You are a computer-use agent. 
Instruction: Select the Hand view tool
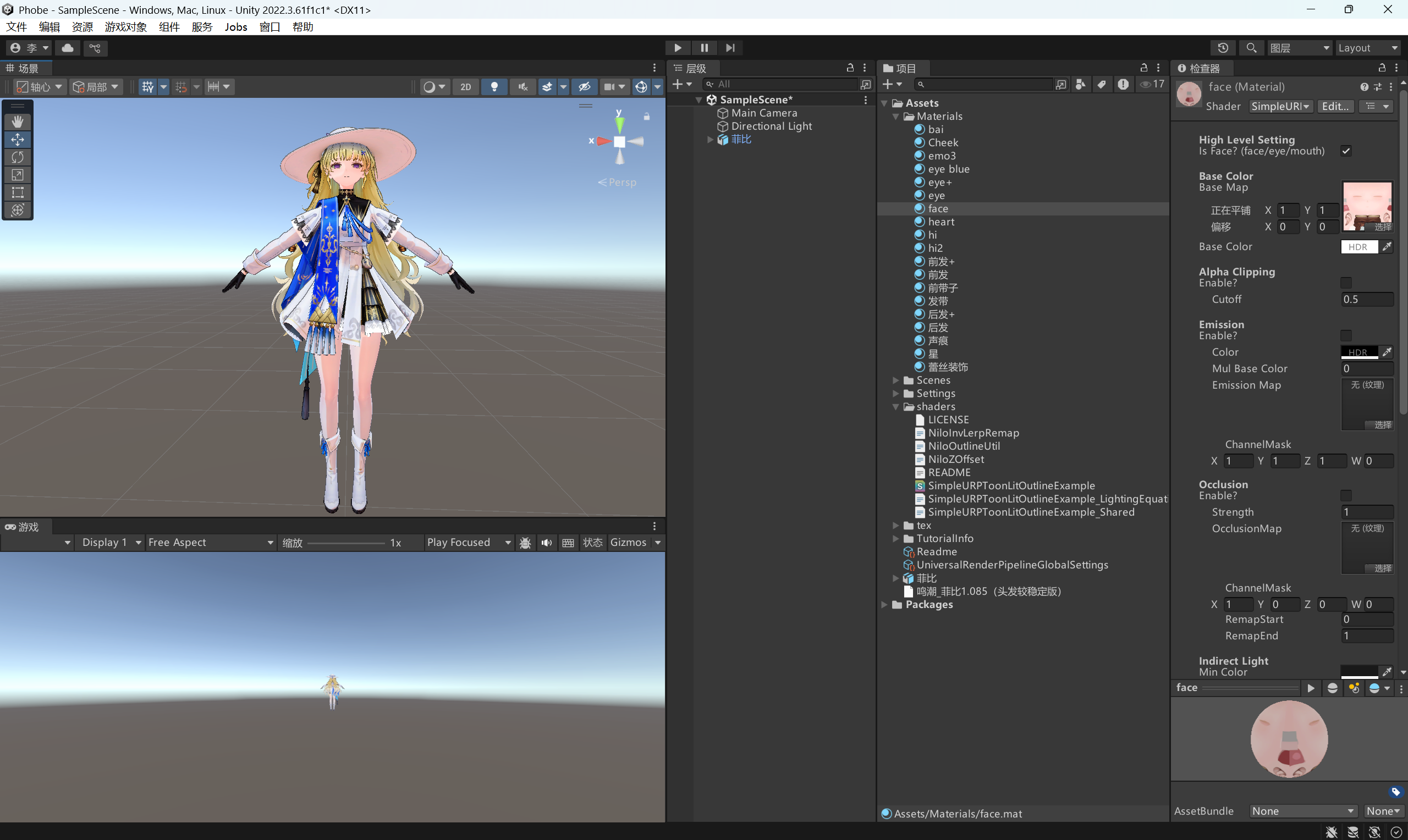(18, 121)
